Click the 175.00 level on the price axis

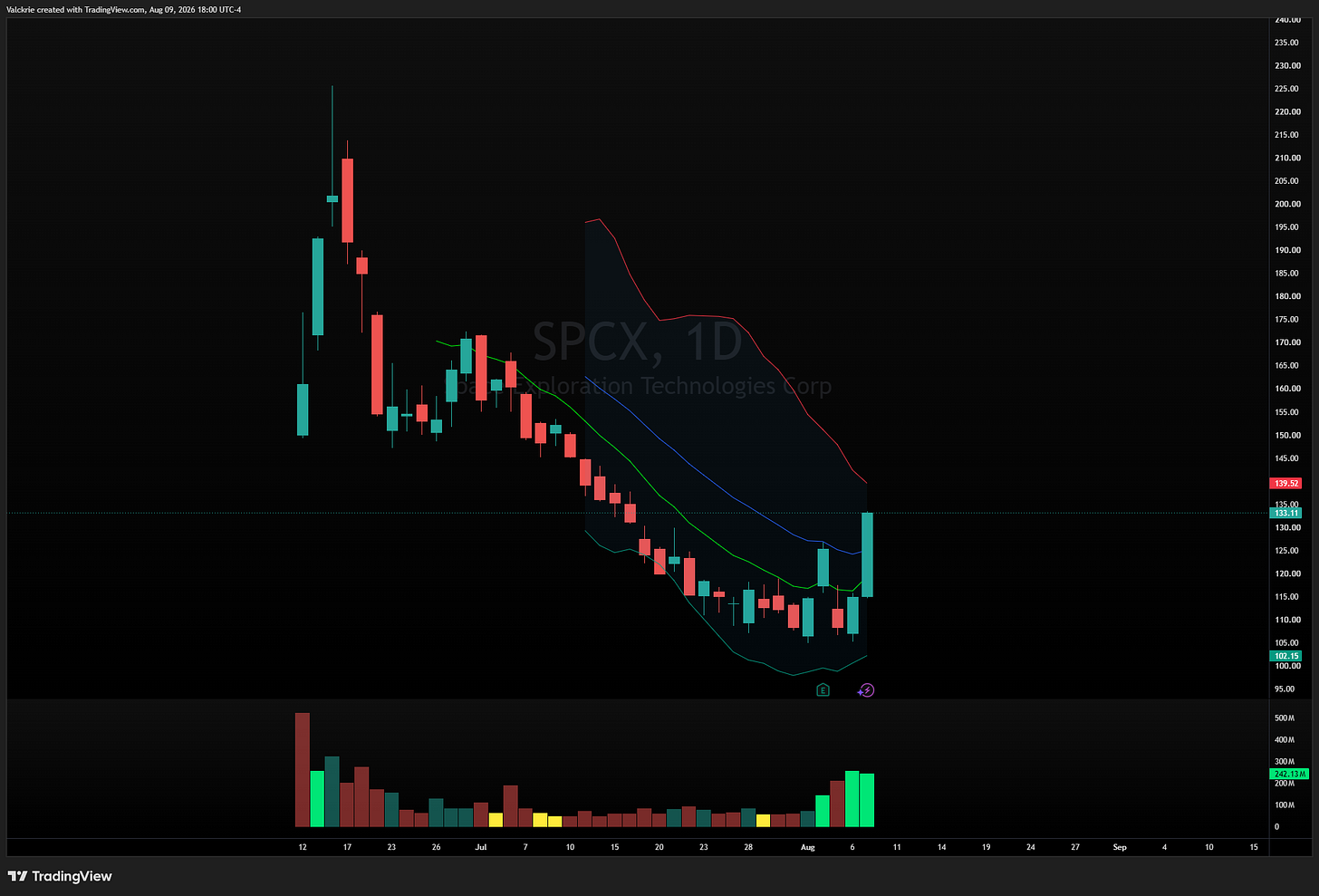point(1286,320)
